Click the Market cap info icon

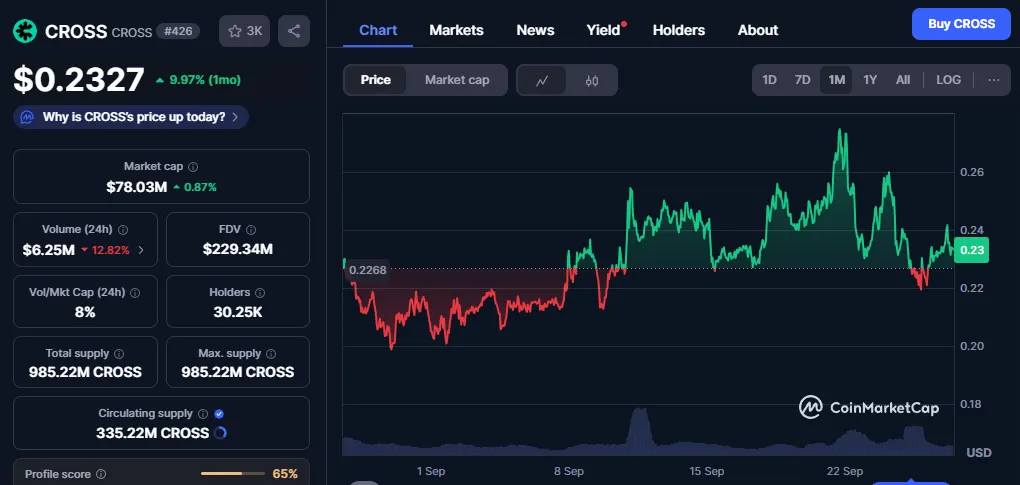click(x=194, y=167)
